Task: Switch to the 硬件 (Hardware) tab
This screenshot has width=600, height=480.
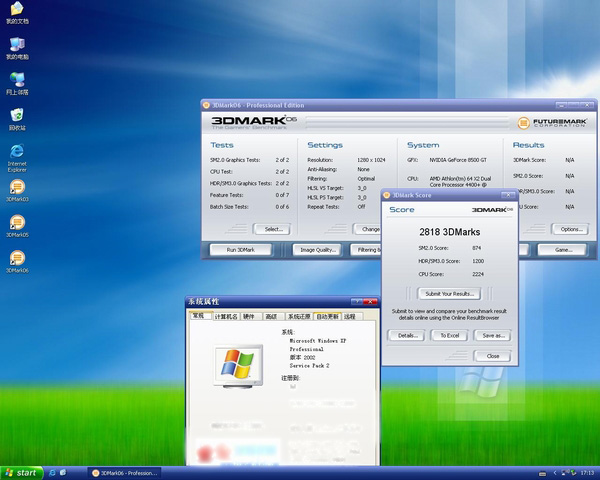Action: pos(249,316)
